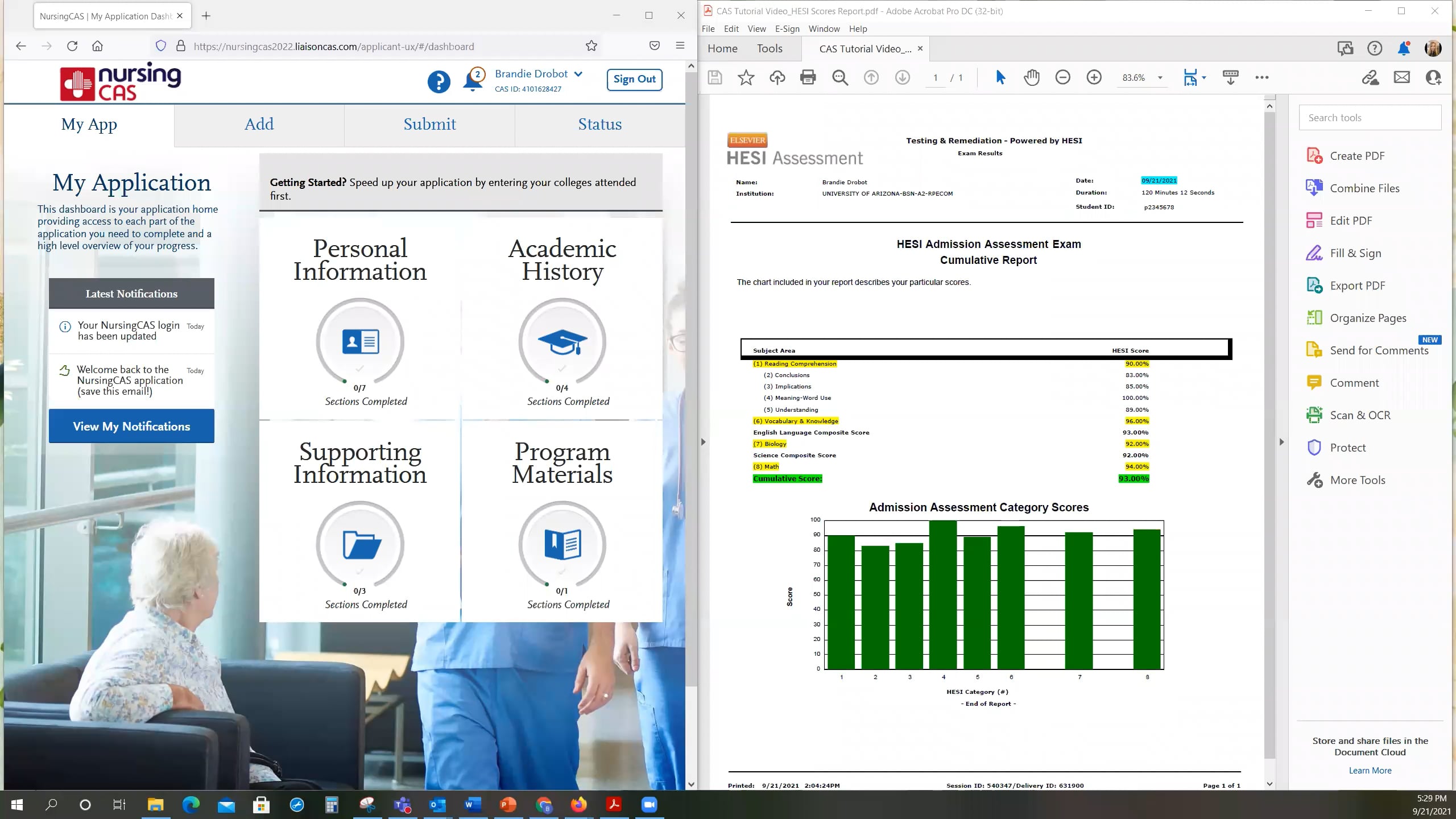Click the Print icon in Acrobat toolbar
Image resolution: width=1456 pixels, height=819 pixels.
(808, 77)
